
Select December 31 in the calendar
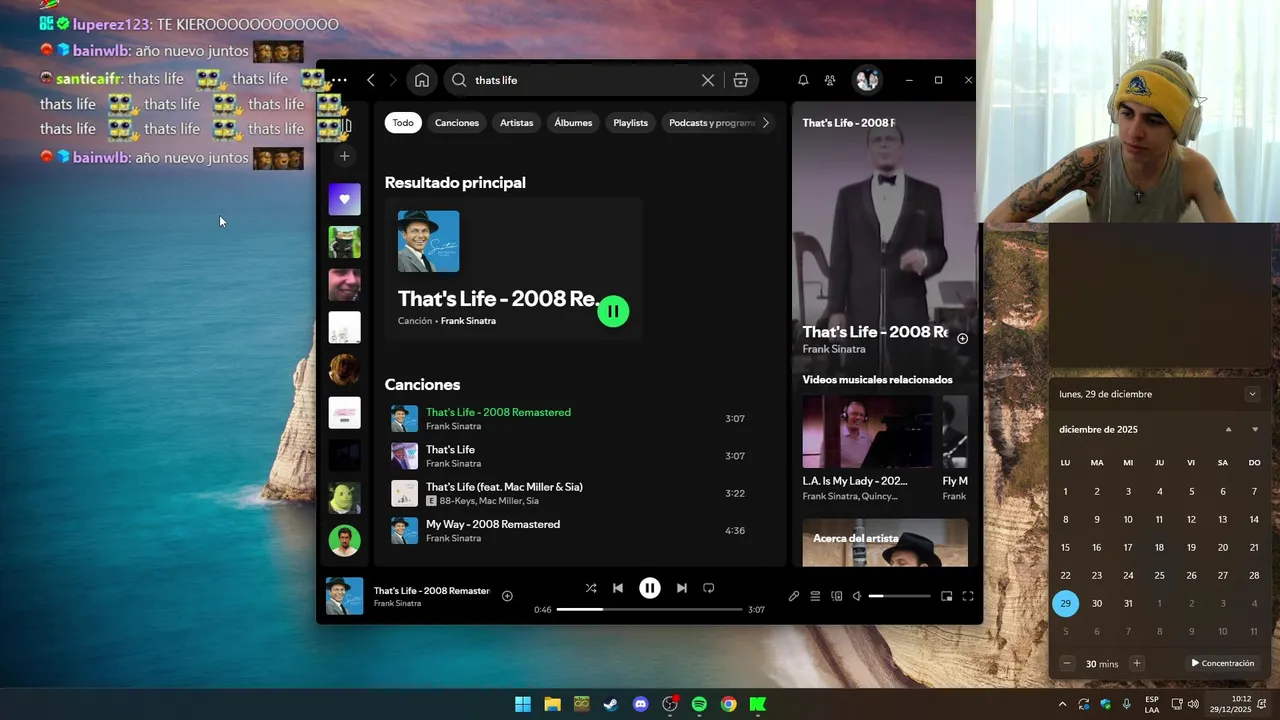point(1128,603)
